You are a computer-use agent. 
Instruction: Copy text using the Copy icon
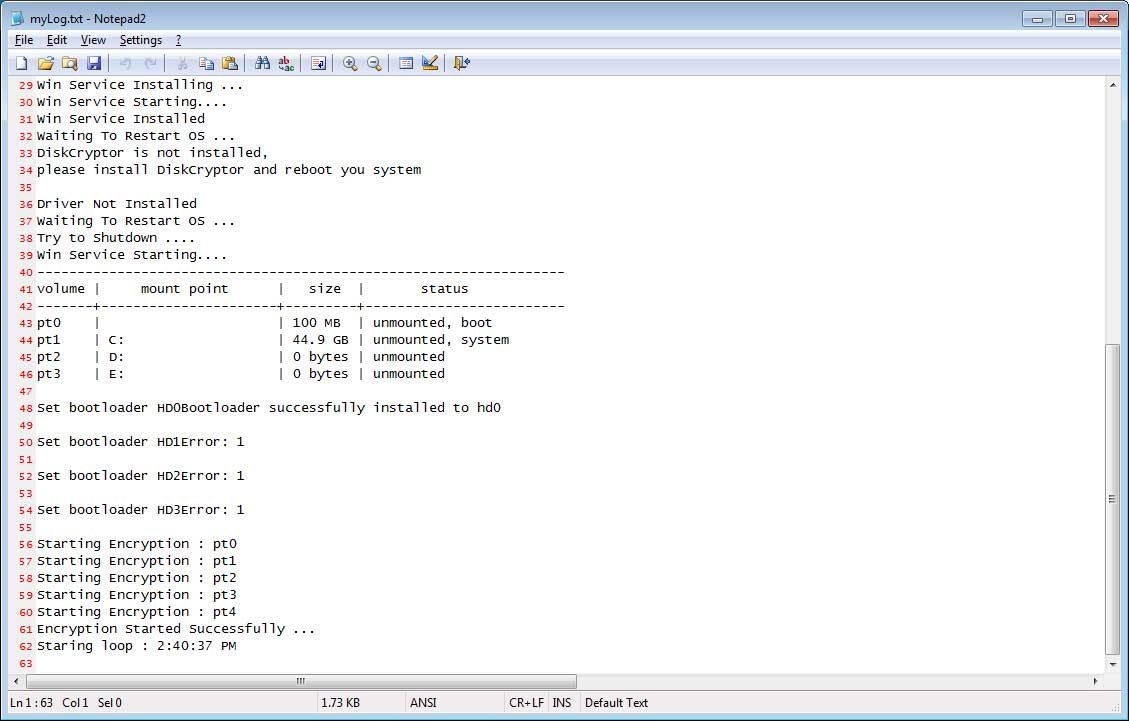tap(206, 63)
